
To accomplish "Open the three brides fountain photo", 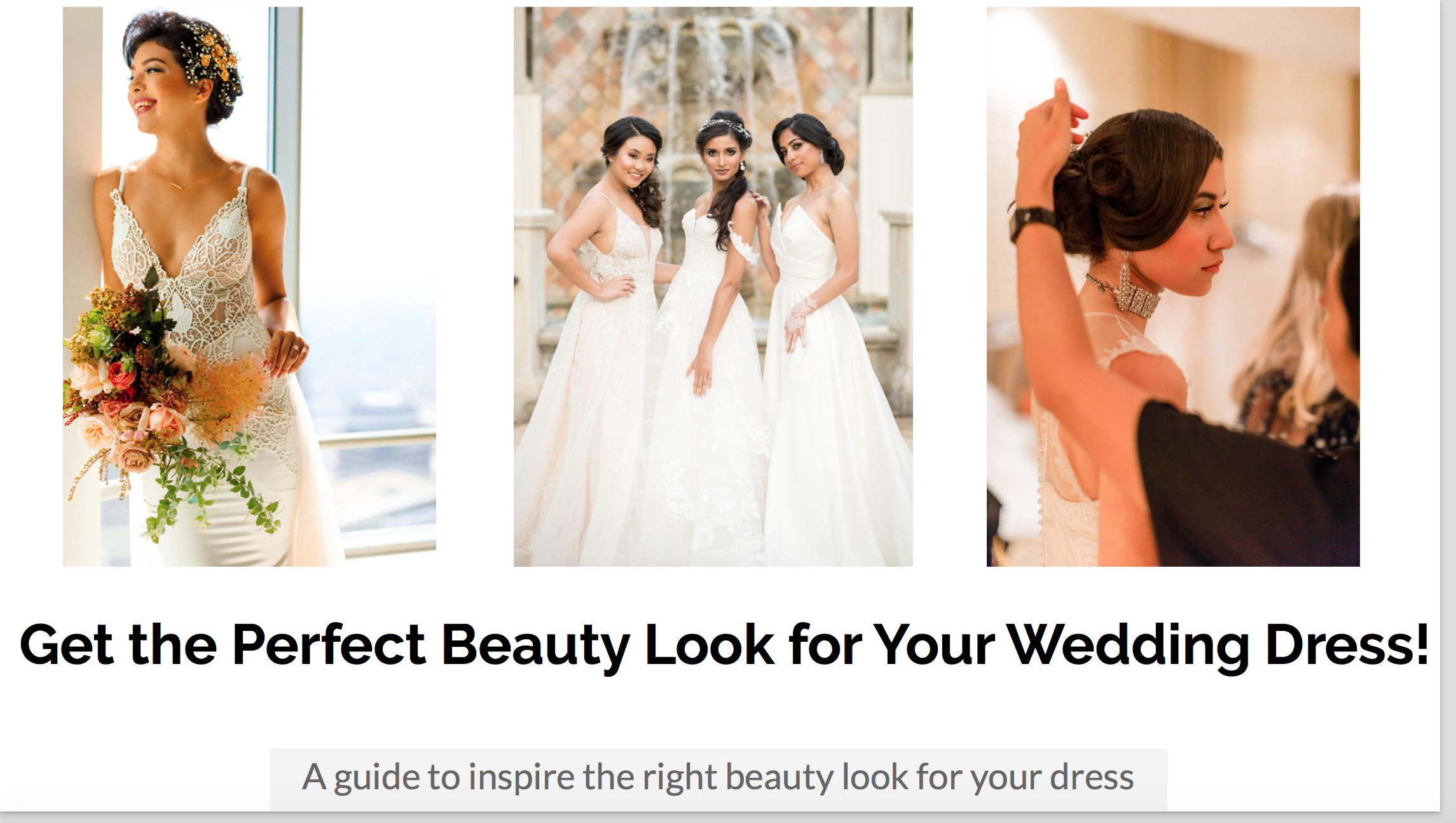I will pyautogui.click(x=713, y=286).
